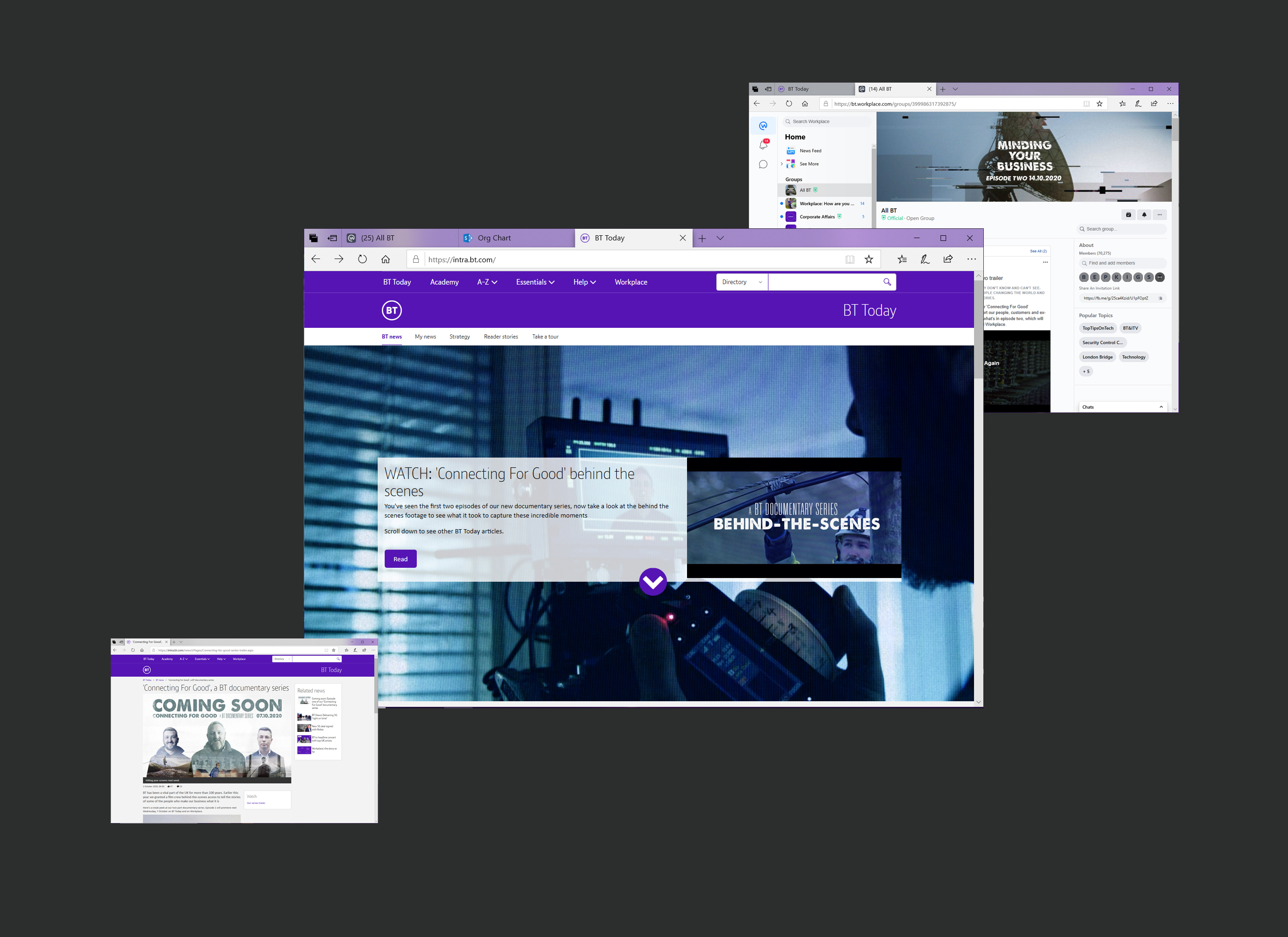Open the Behind-The-Scenes video thumbnail

[x=794, y=518]
